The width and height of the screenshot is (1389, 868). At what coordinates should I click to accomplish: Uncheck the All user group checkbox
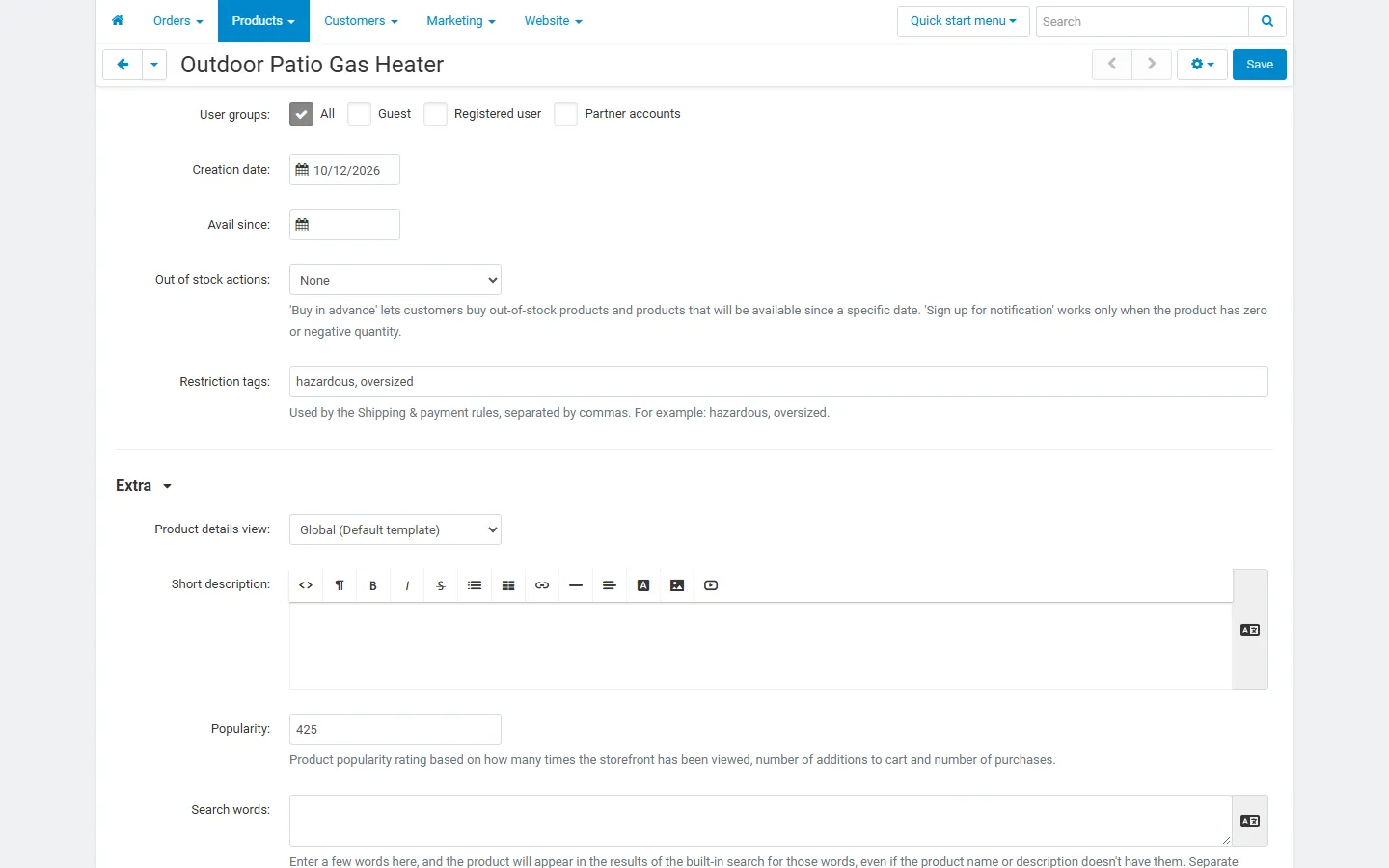click(x=301, y=114)
